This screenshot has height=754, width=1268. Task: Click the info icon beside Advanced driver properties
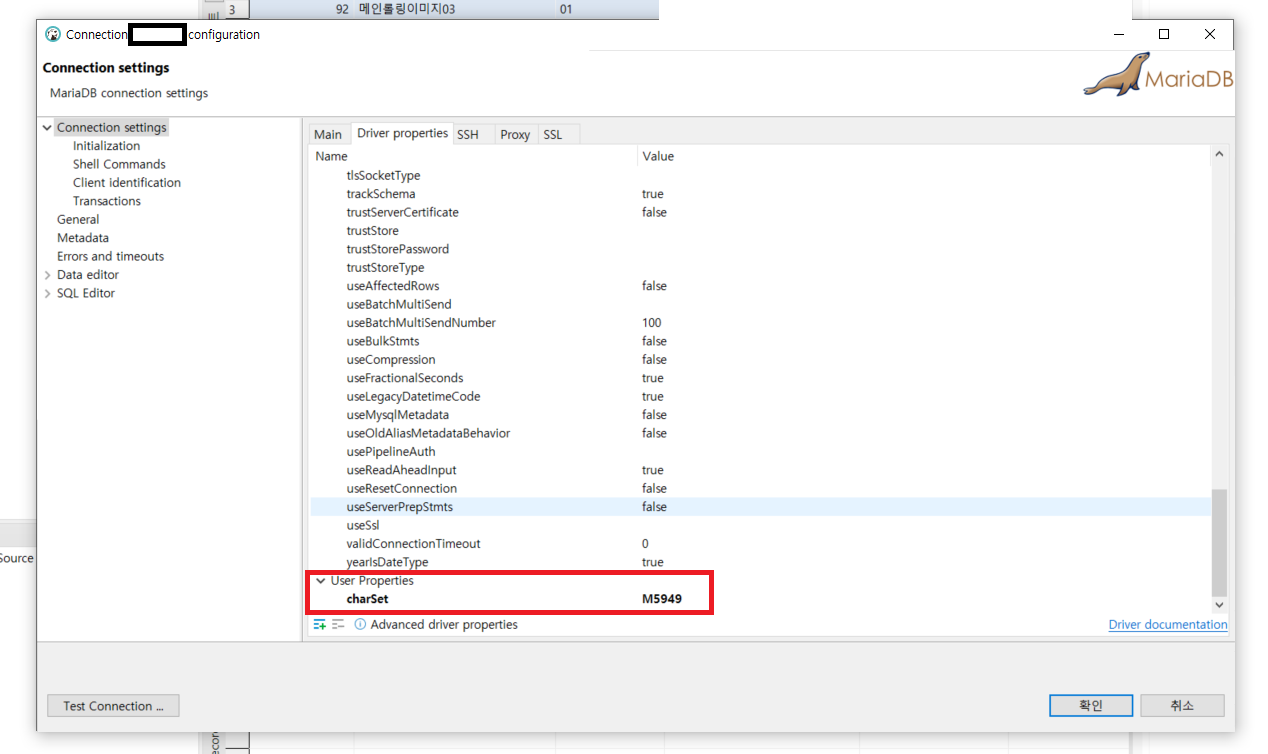(359, 624)
